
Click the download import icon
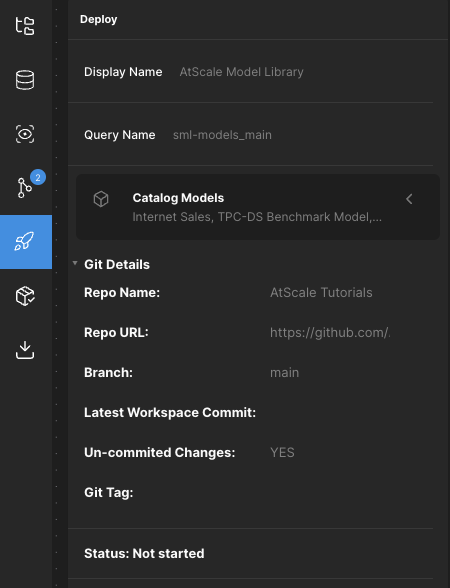25,350
